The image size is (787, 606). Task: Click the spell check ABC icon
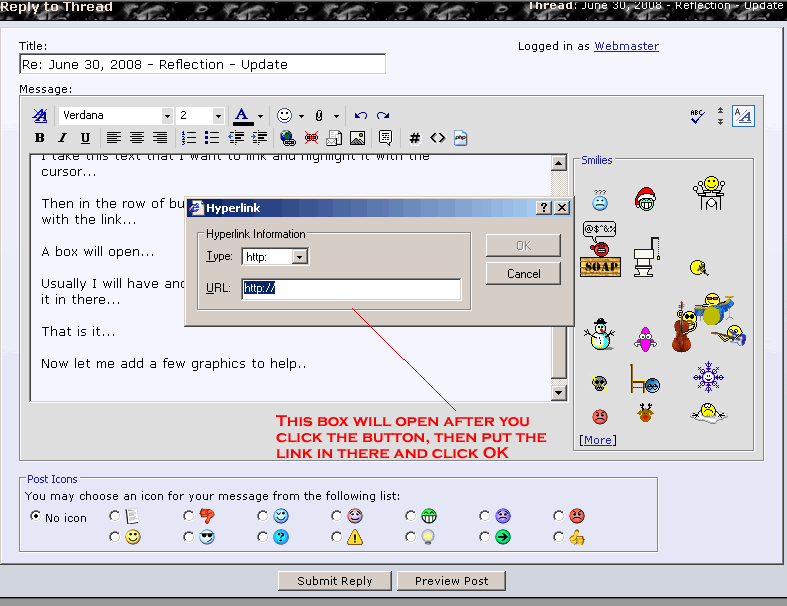tap(698, 116)
